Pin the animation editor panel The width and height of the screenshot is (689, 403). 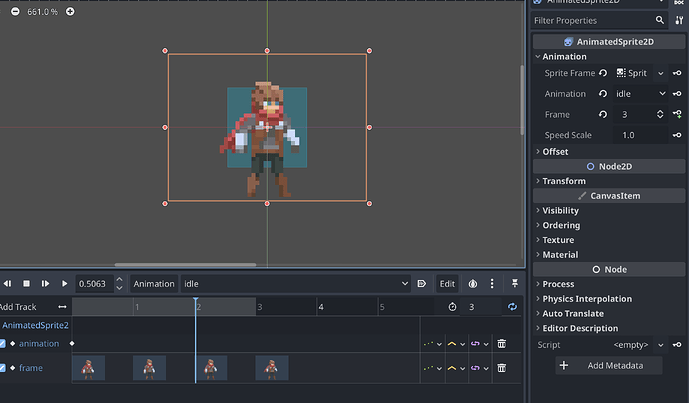tap(515, 283)
